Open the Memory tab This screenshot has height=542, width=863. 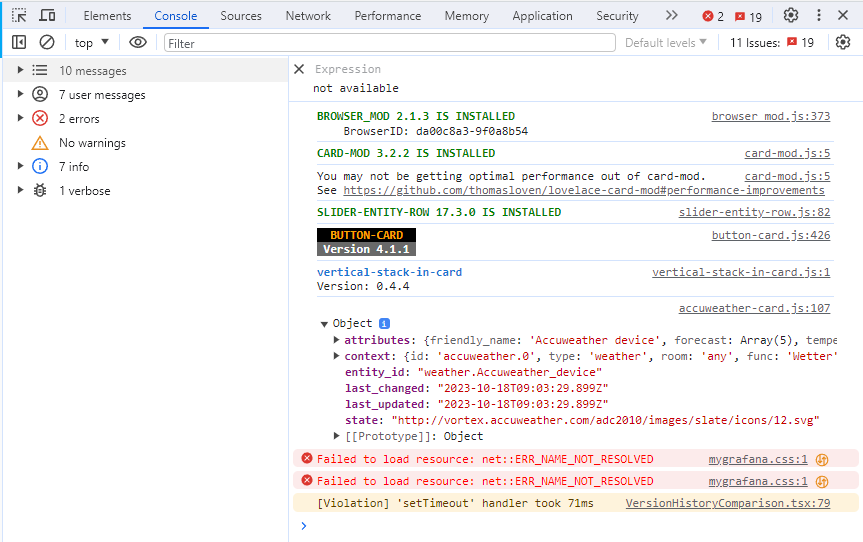pyautogui.click(x=467, y=16)
